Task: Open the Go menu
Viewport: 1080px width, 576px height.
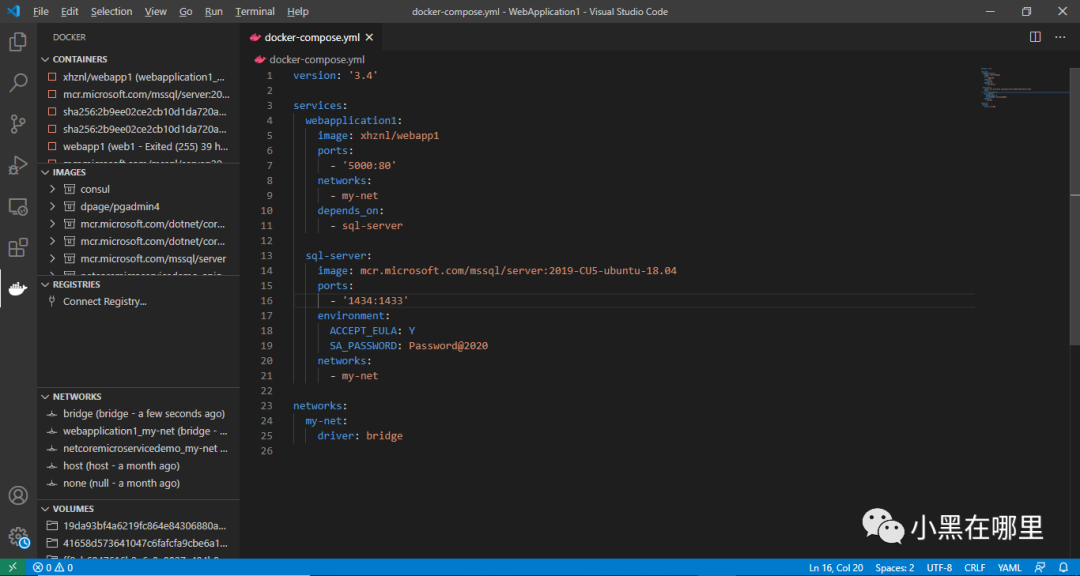Action: pos(185,12)
